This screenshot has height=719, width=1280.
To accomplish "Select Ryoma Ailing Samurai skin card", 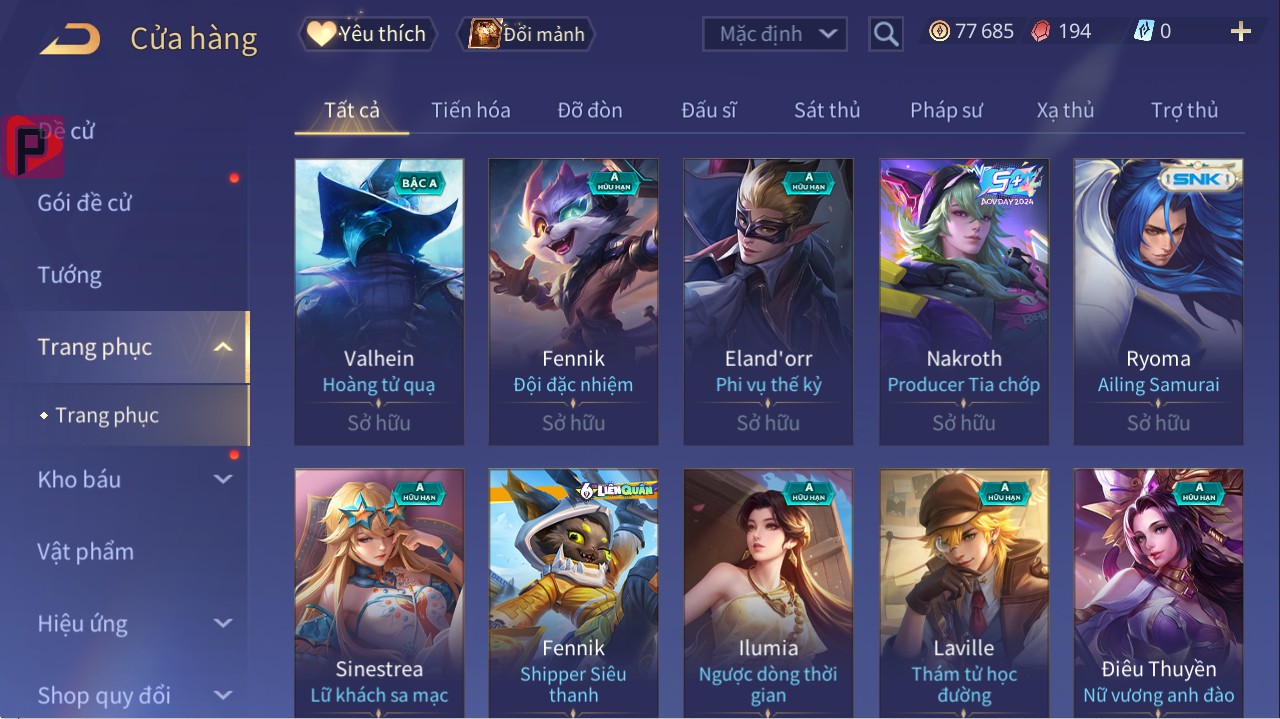I will [x=1159, y=302].
